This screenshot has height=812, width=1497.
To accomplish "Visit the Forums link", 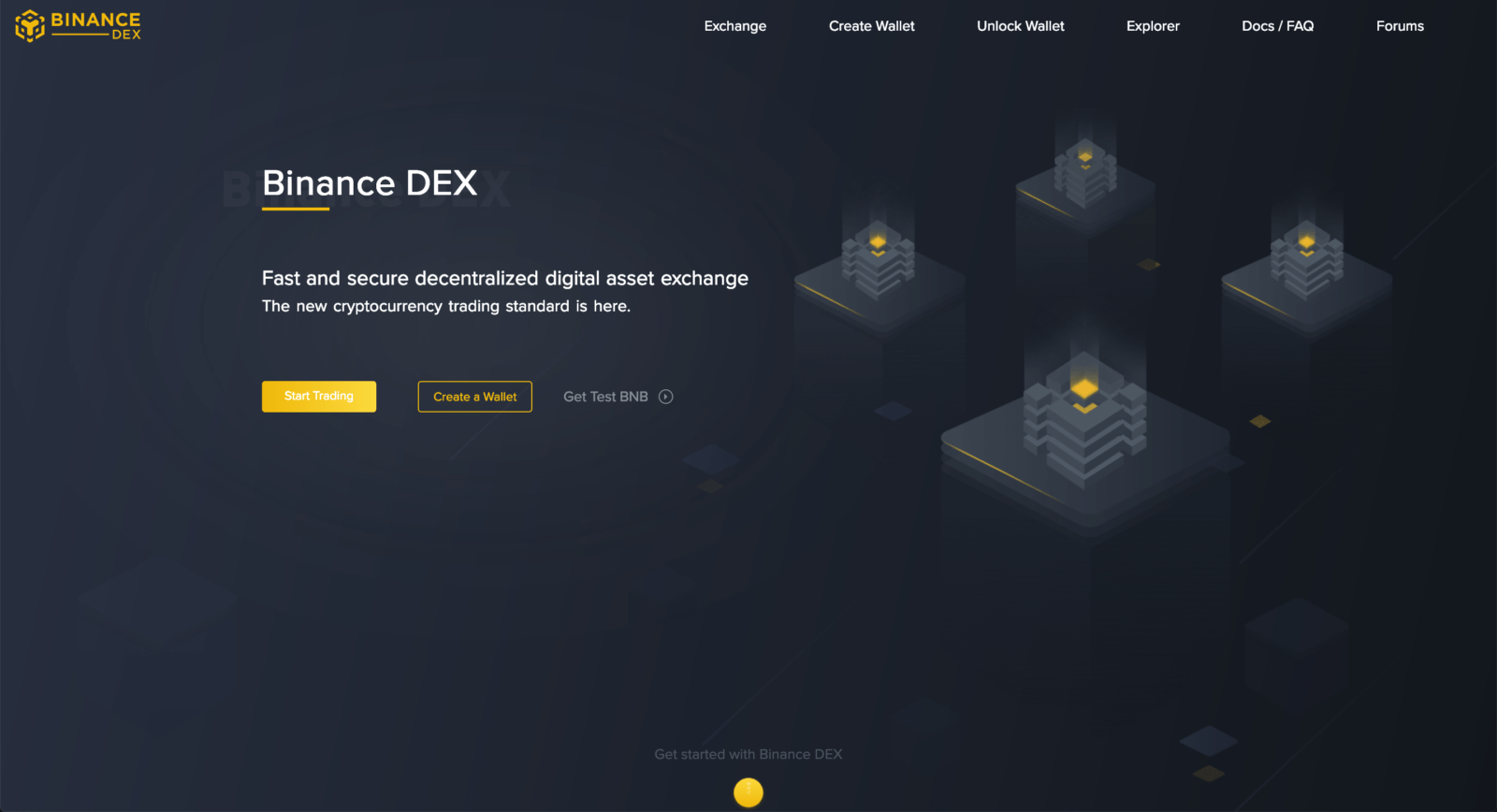I will click(x=1400, y=26).
